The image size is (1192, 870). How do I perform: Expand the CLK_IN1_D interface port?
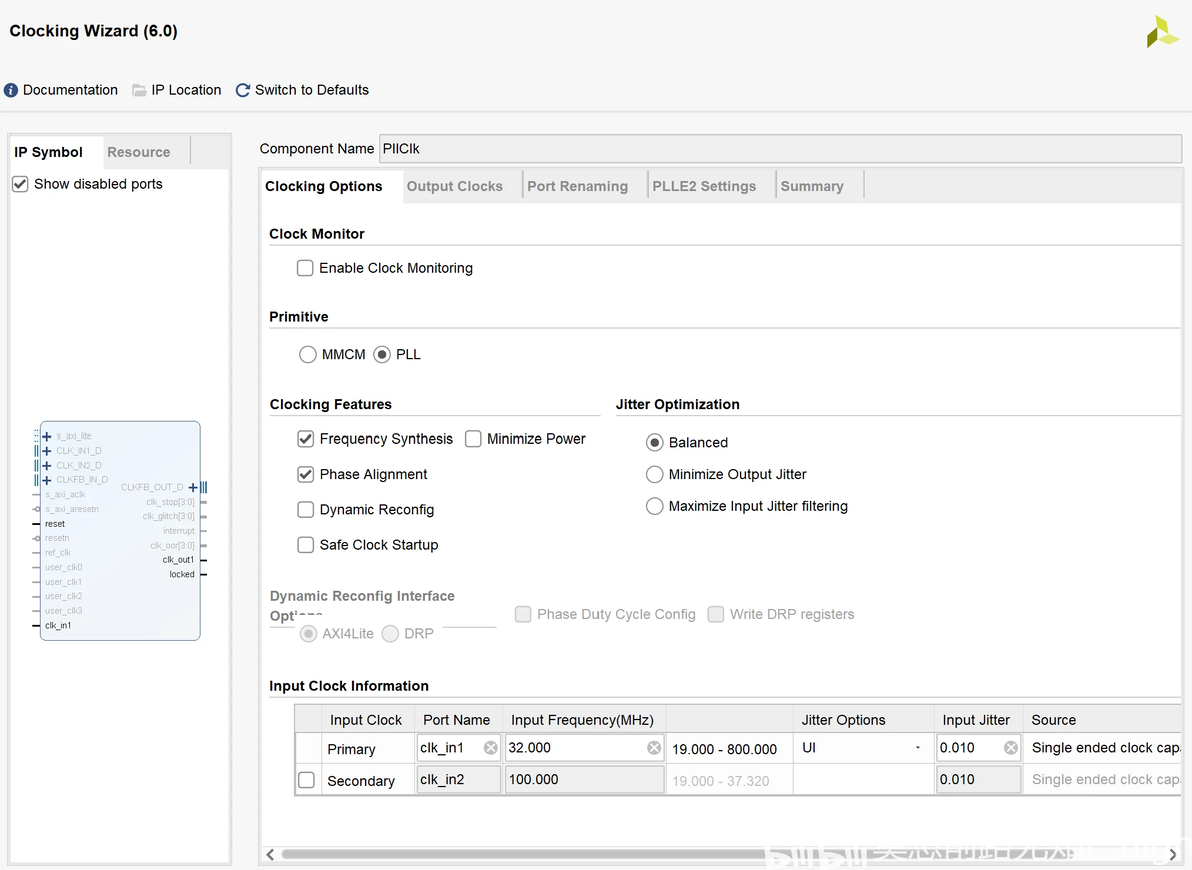point(47,451)
